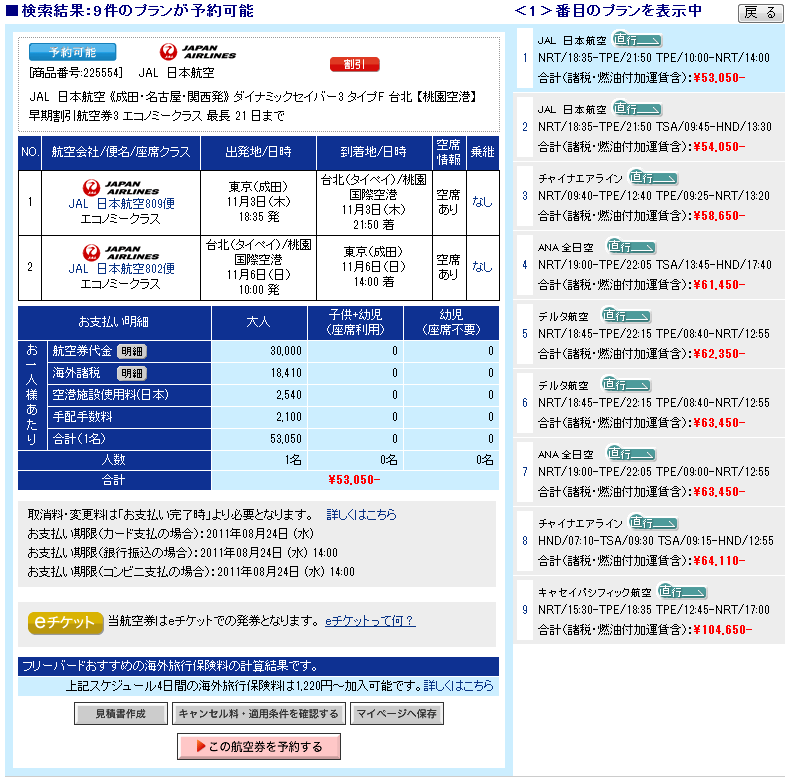Click the 2,540 airport facility fee value
Screen dimensions: 792x777
[x=289, y=395]
